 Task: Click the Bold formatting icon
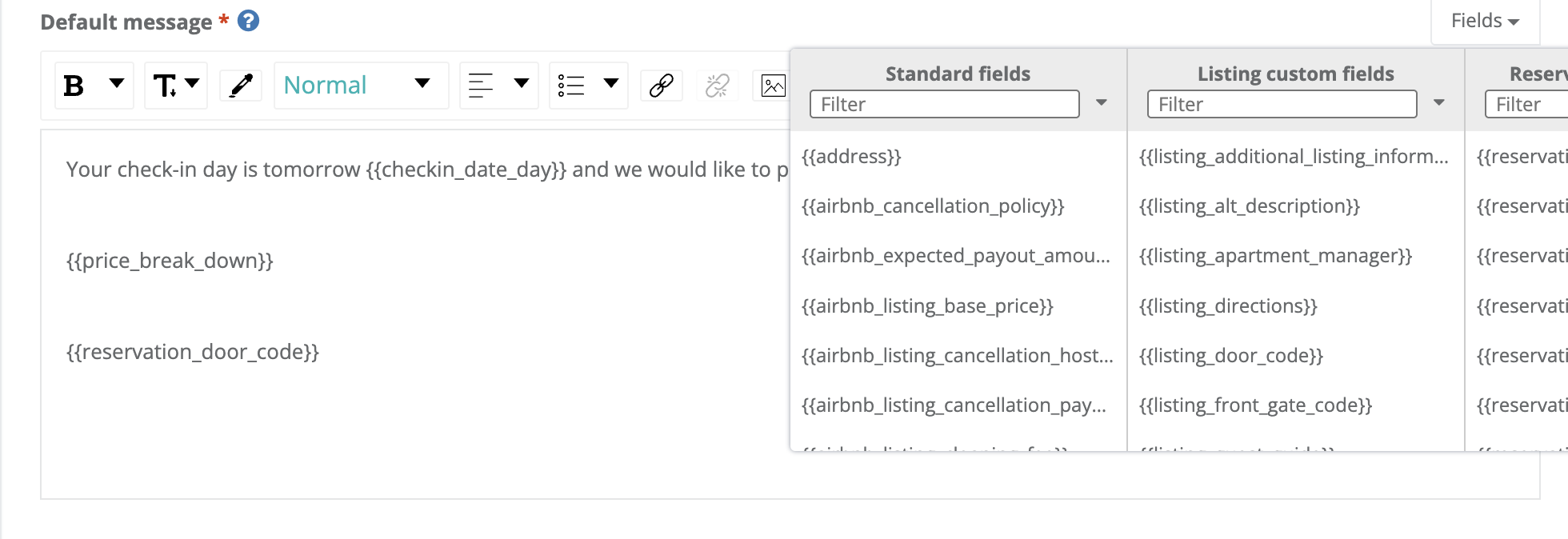pos(74,86)
